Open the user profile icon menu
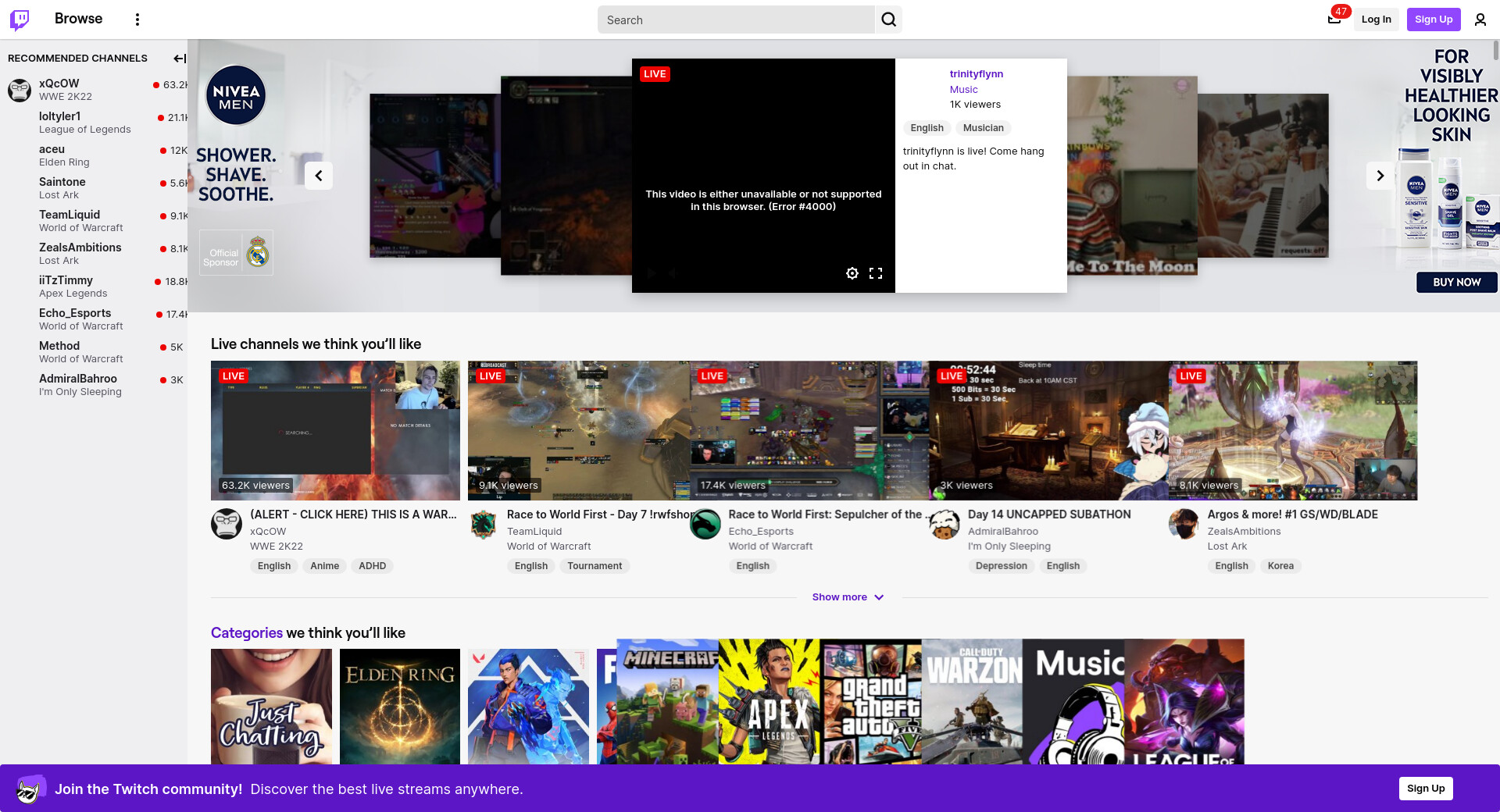Image resolution: width=1500 pixels, height=812 pixels. pyautogui.click(x=1480, y=20)
